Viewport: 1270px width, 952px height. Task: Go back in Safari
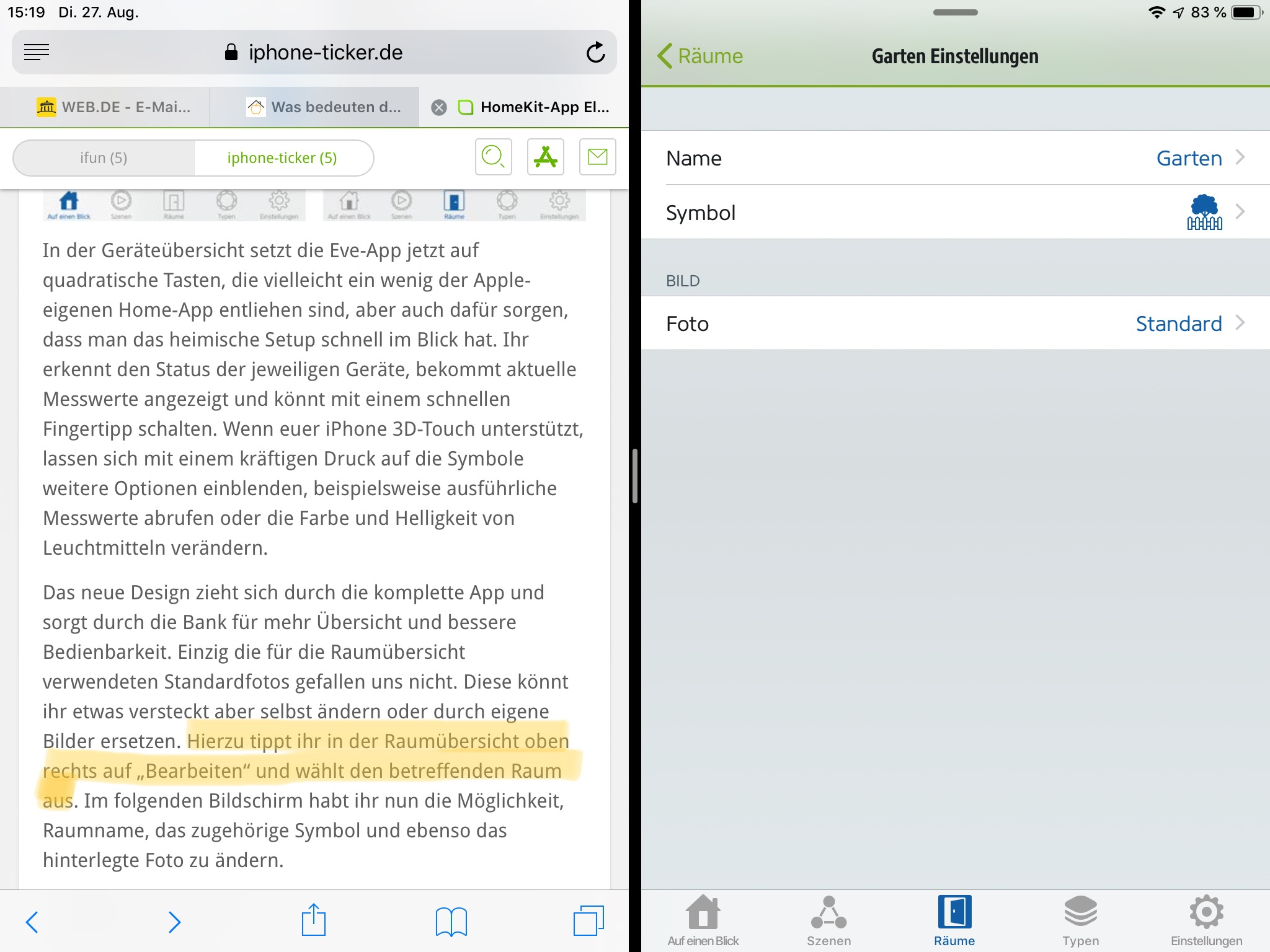pos(32,922)
